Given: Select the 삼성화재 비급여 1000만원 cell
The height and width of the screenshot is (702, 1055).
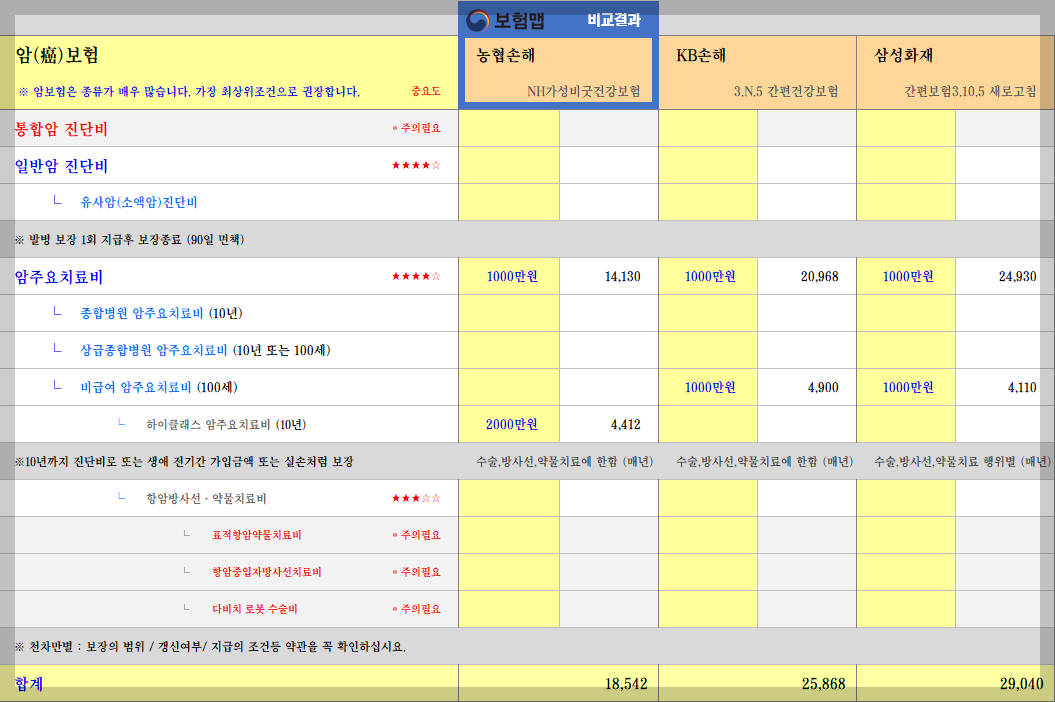Looking at the screenshot, I should pos(906,387).
